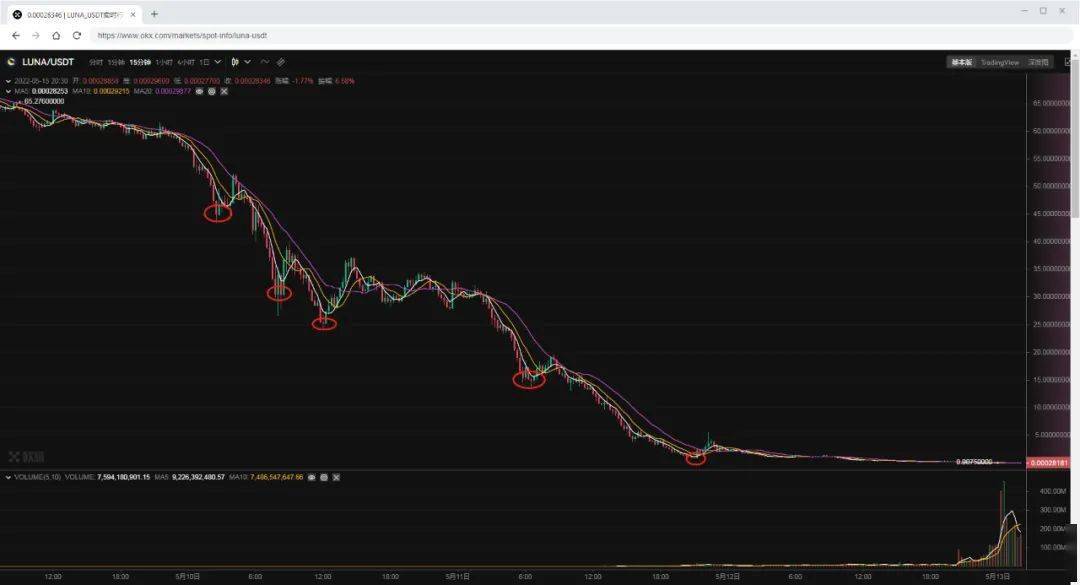Open VOLUME indicator settings
This screenshot has height=585, width=1080.
tap(323, 477)
